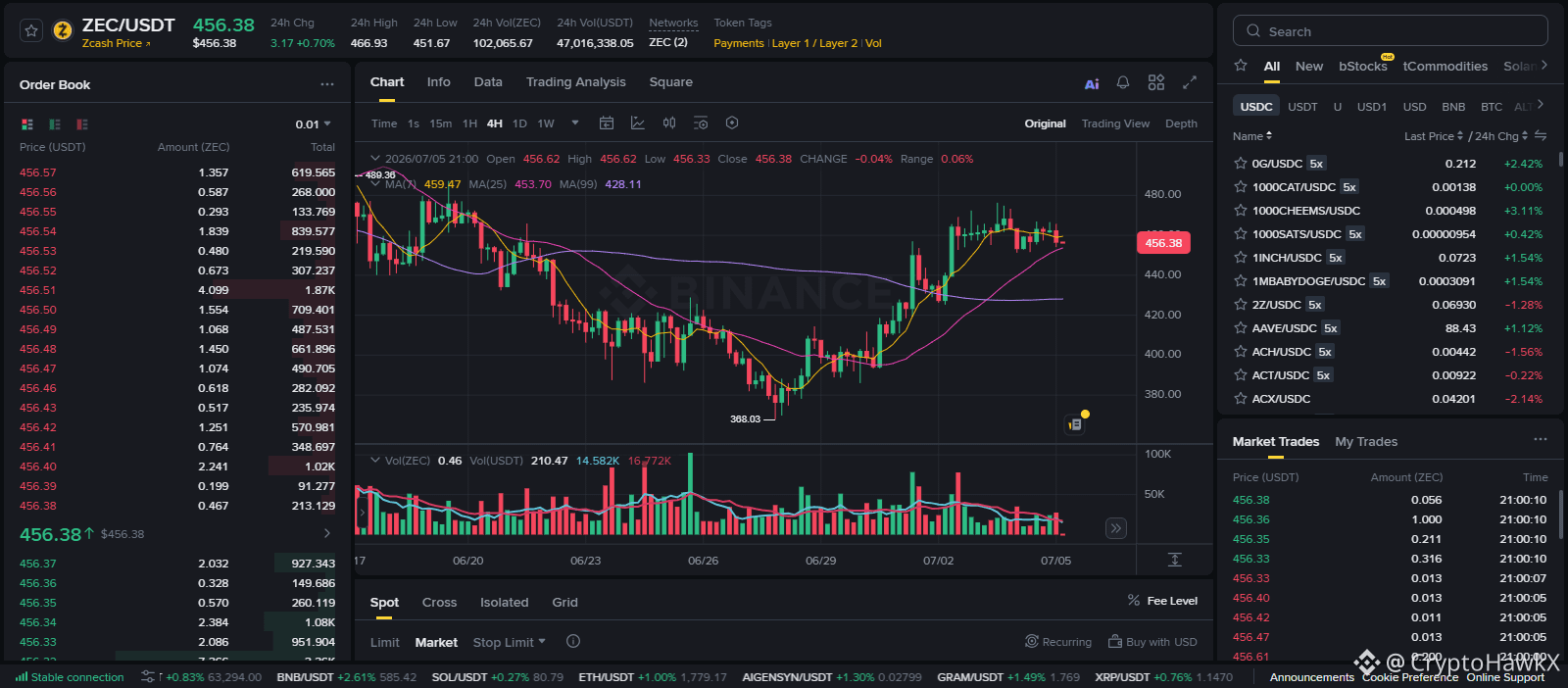Screen dimensions: 1568x688
Task: Switch to the Data tab
Action: (x=488, y=82)
